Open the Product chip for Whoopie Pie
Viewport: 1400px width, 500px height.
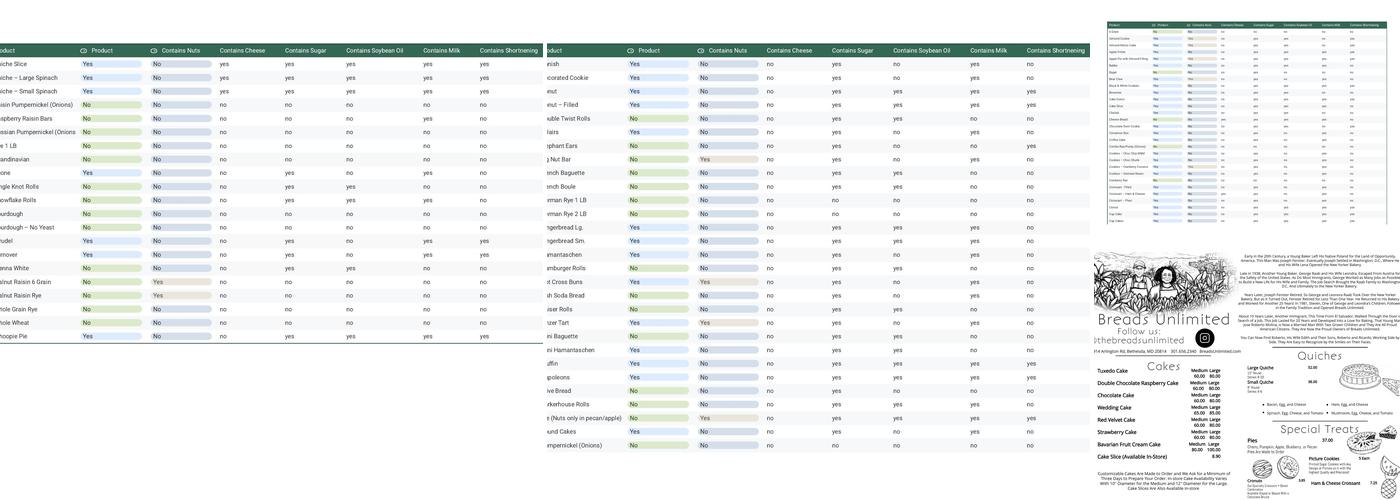pyautogui.click(x=111, y=337)
